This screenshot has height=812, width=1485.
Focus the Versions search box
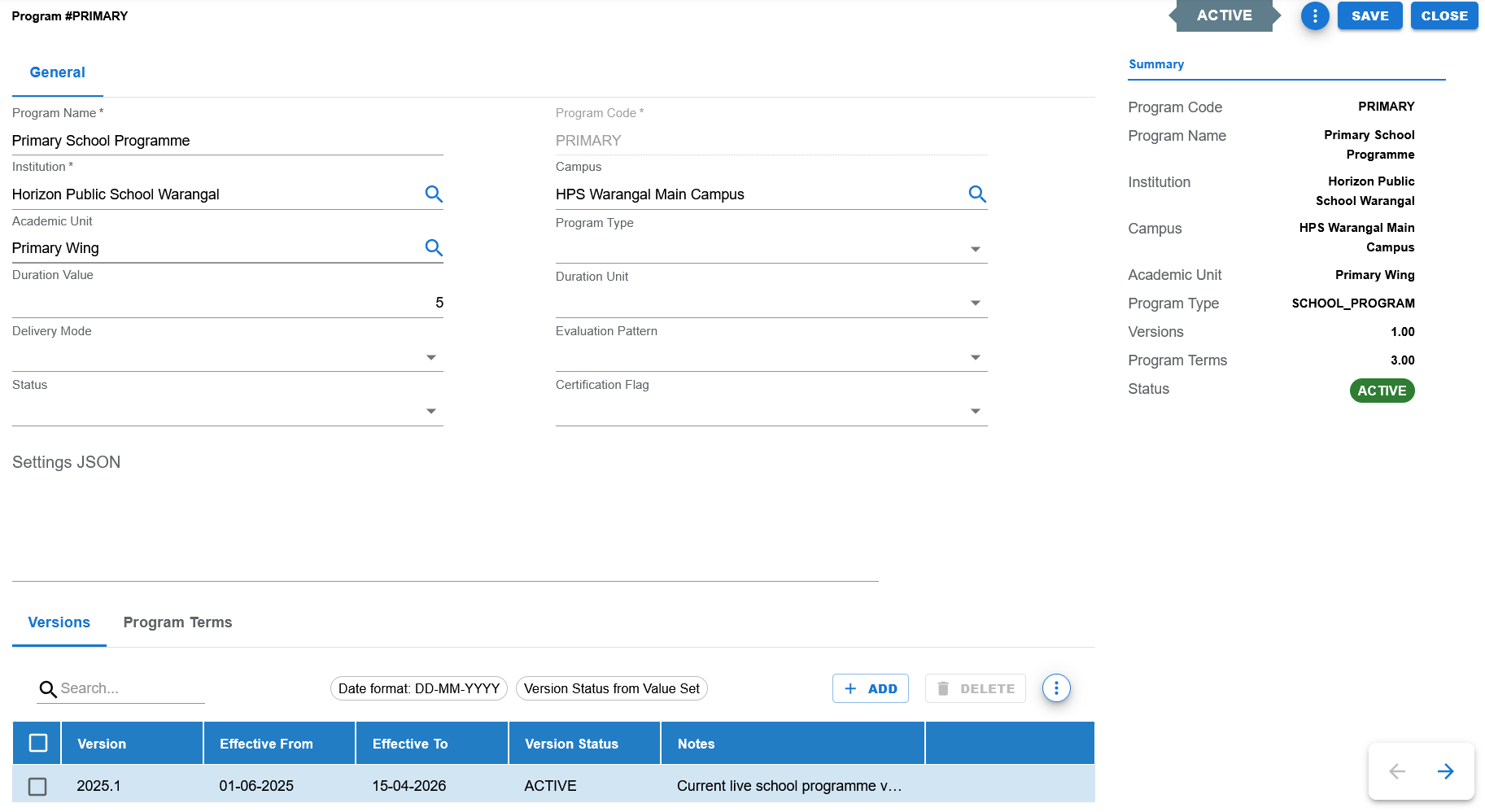coord(132,688)
